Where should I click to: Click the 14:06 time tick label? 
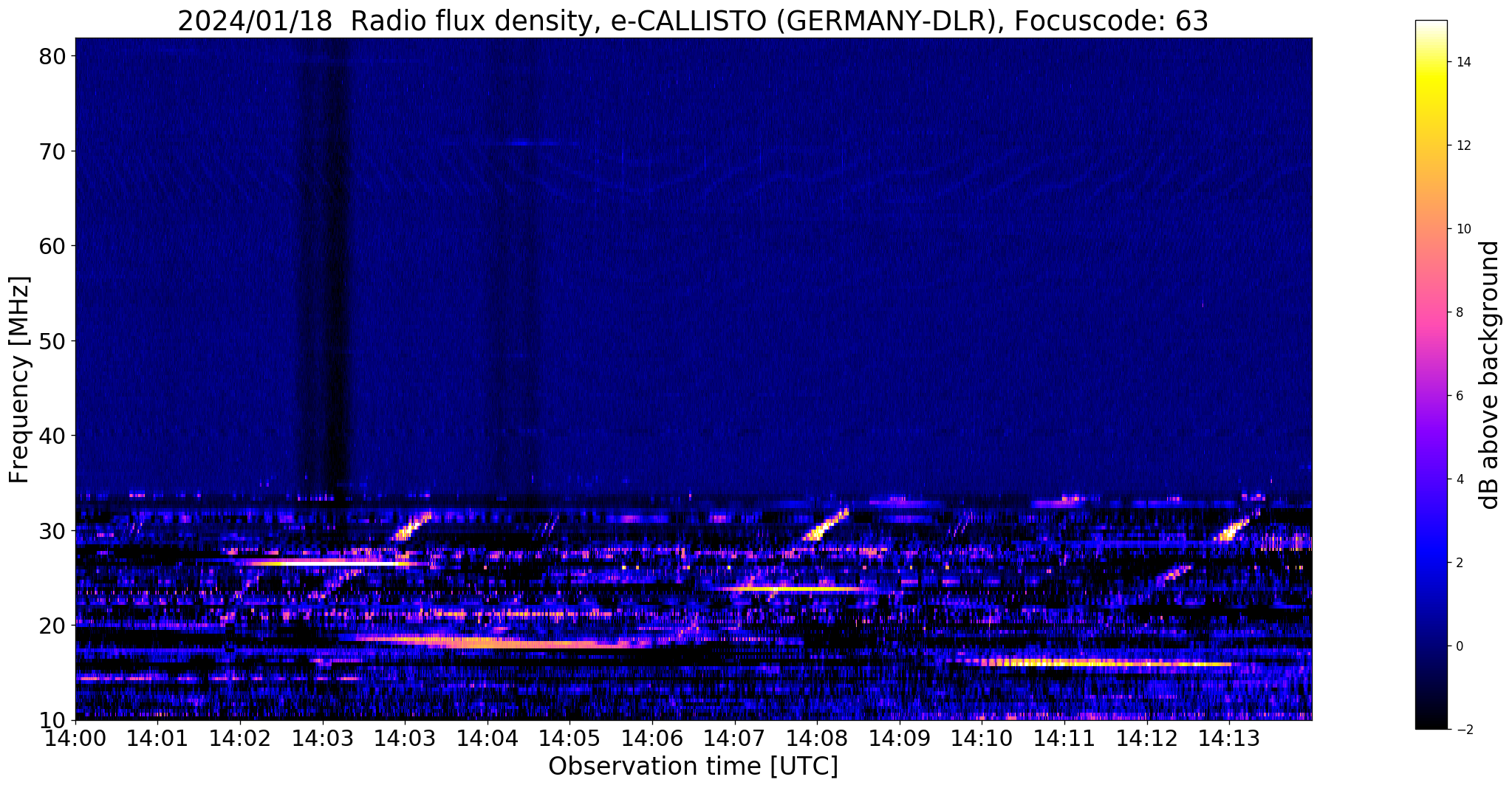651,739
